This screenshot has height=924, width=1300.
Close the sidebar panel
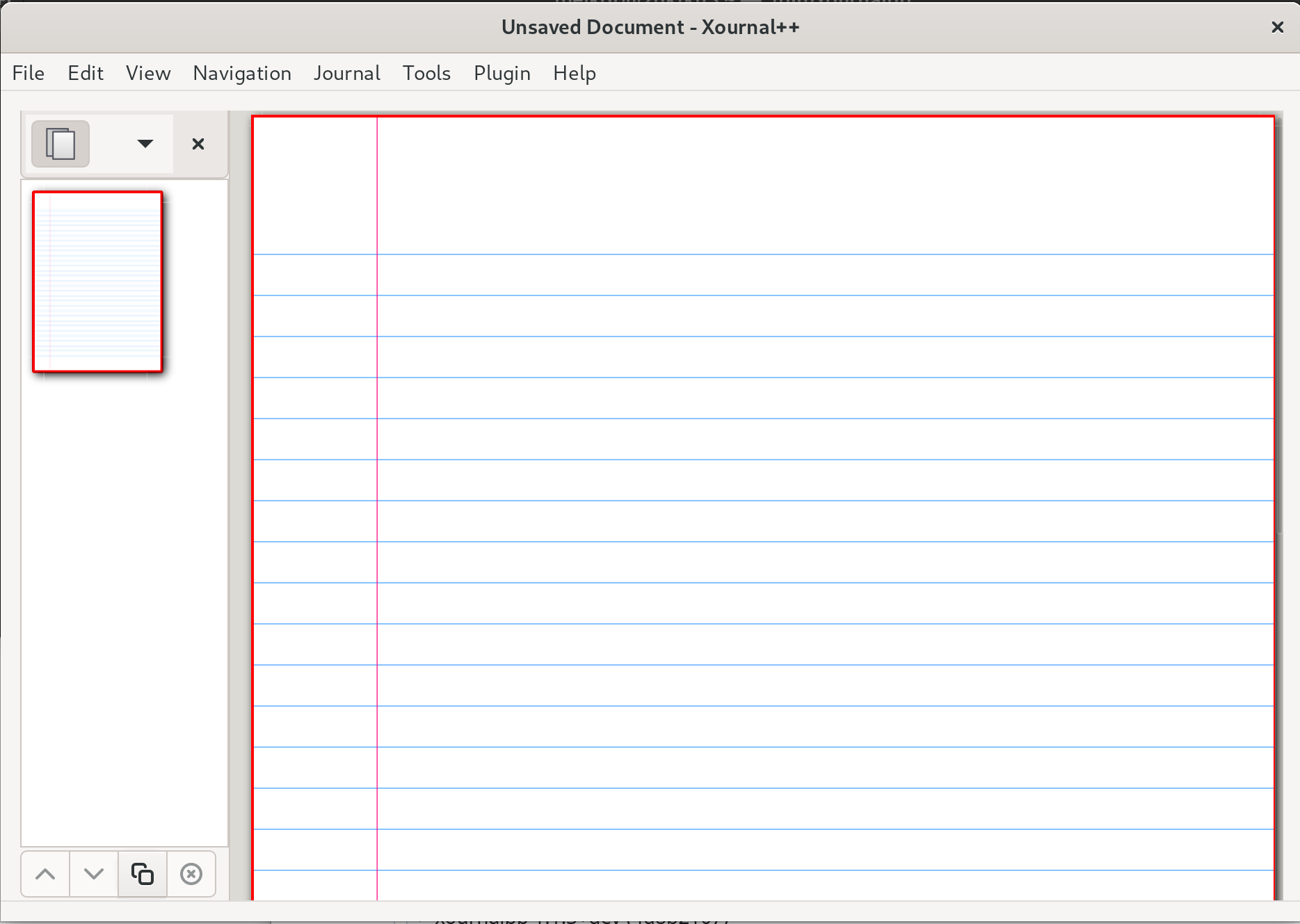tap(198, 144)
